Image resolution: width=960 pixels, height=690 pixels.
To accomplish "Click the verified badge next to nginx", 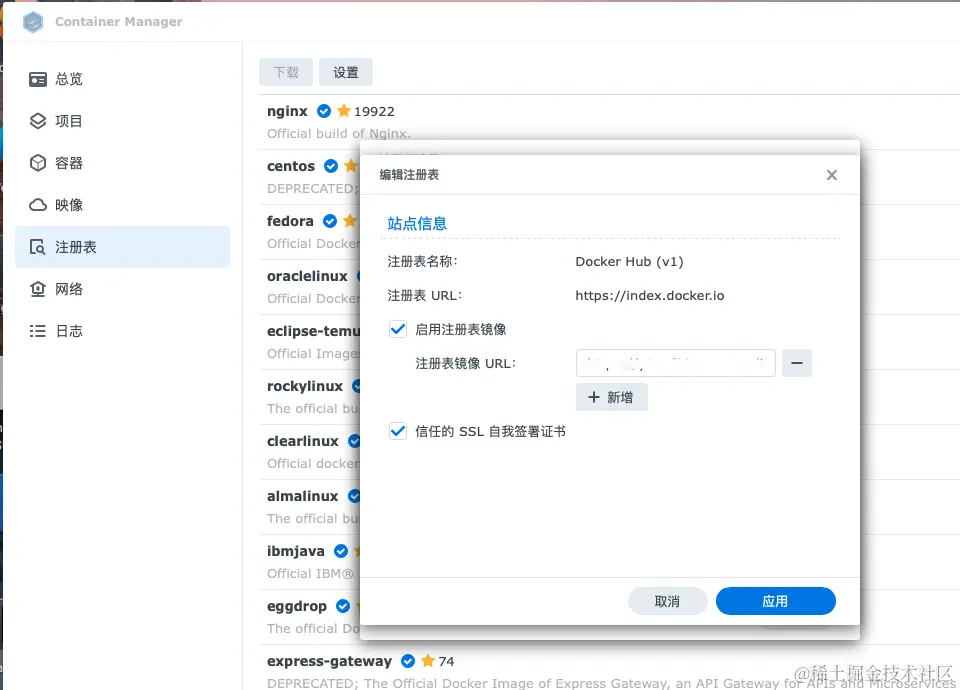I will [x=324, y=111].
